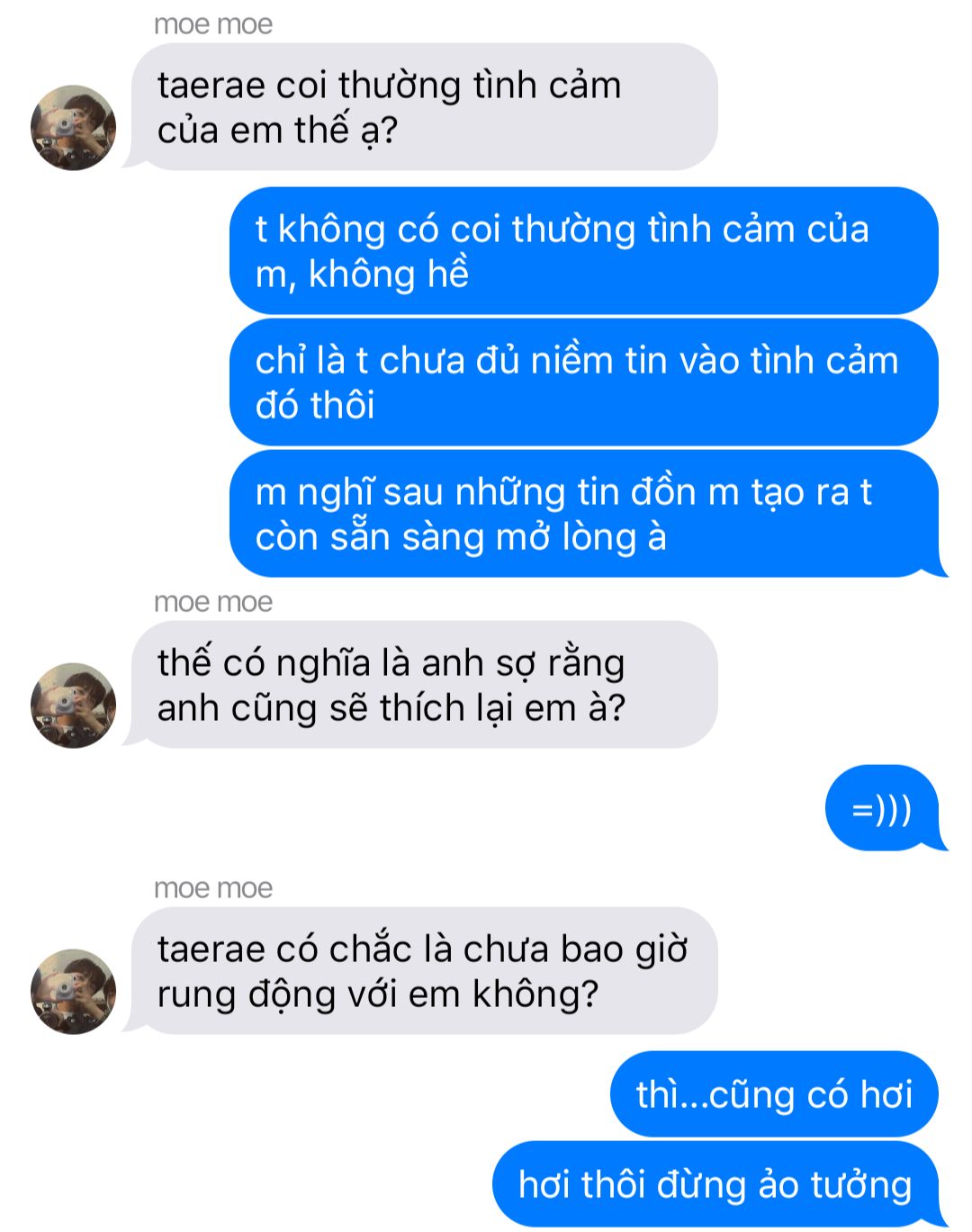972x1232 pixels.
Task: Tap the 'thì...cũng có hơi' message bubble
Action: click(774, 1094)
